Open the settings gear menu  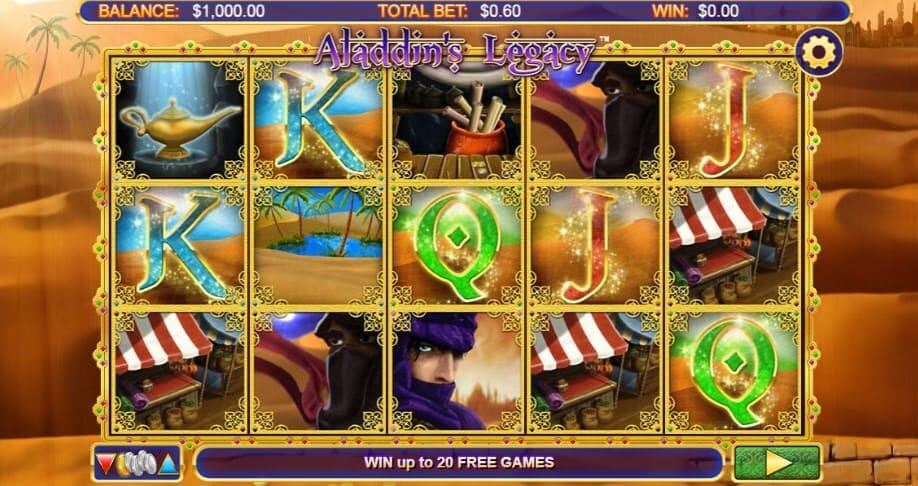tap(819, 52)
